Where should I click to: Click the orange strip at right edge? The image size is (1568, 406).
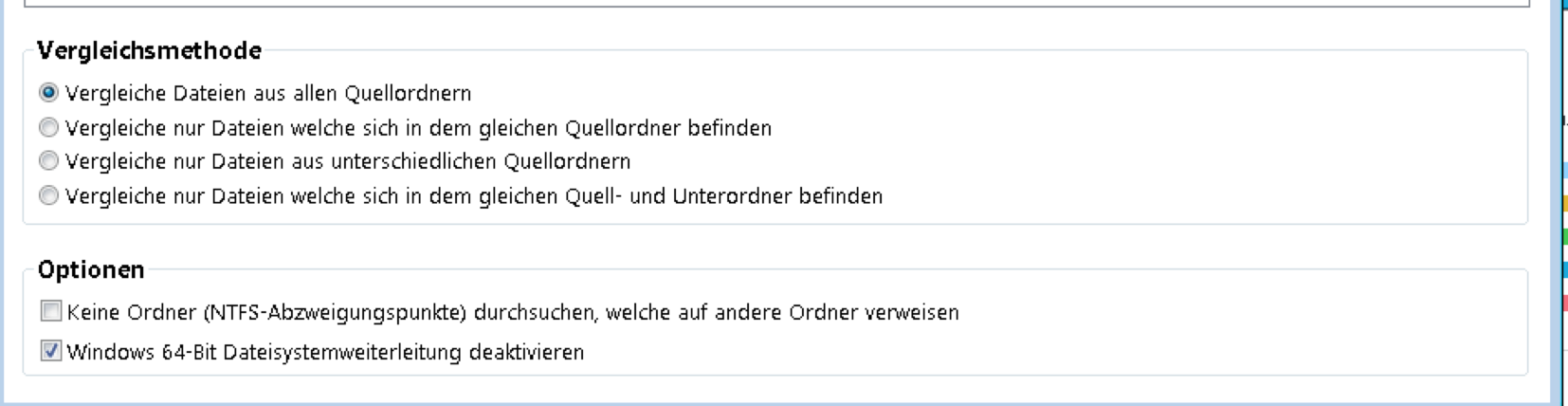click(1564, 203)
